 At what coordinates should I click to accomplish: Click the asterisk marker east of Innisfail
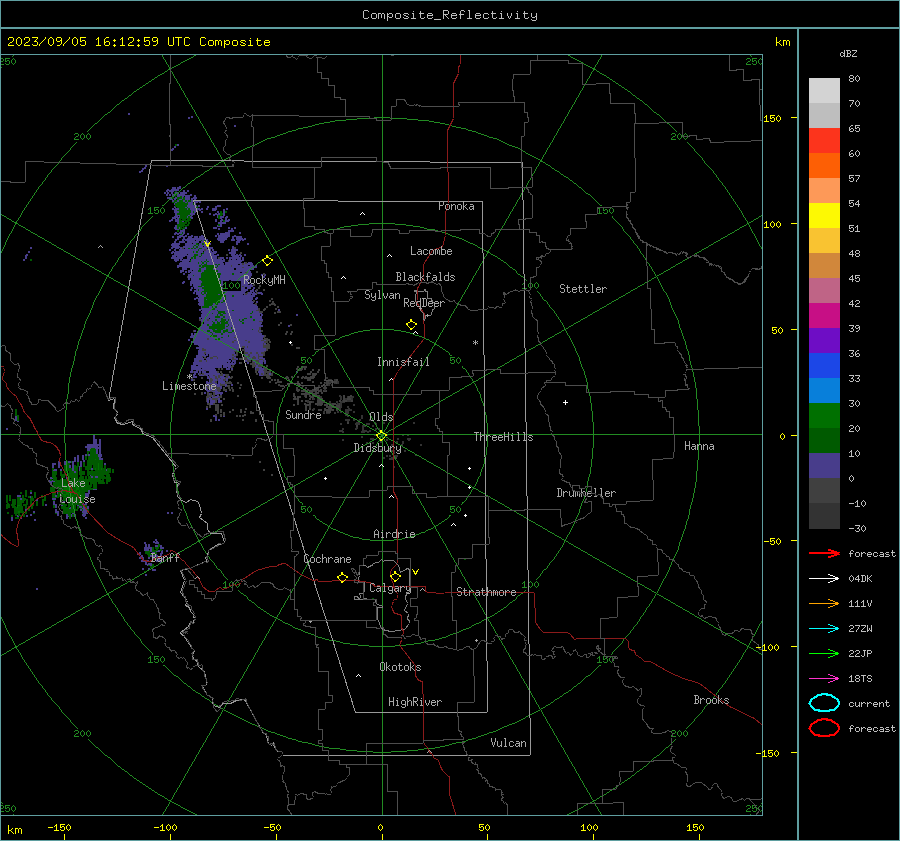[475, 343]
